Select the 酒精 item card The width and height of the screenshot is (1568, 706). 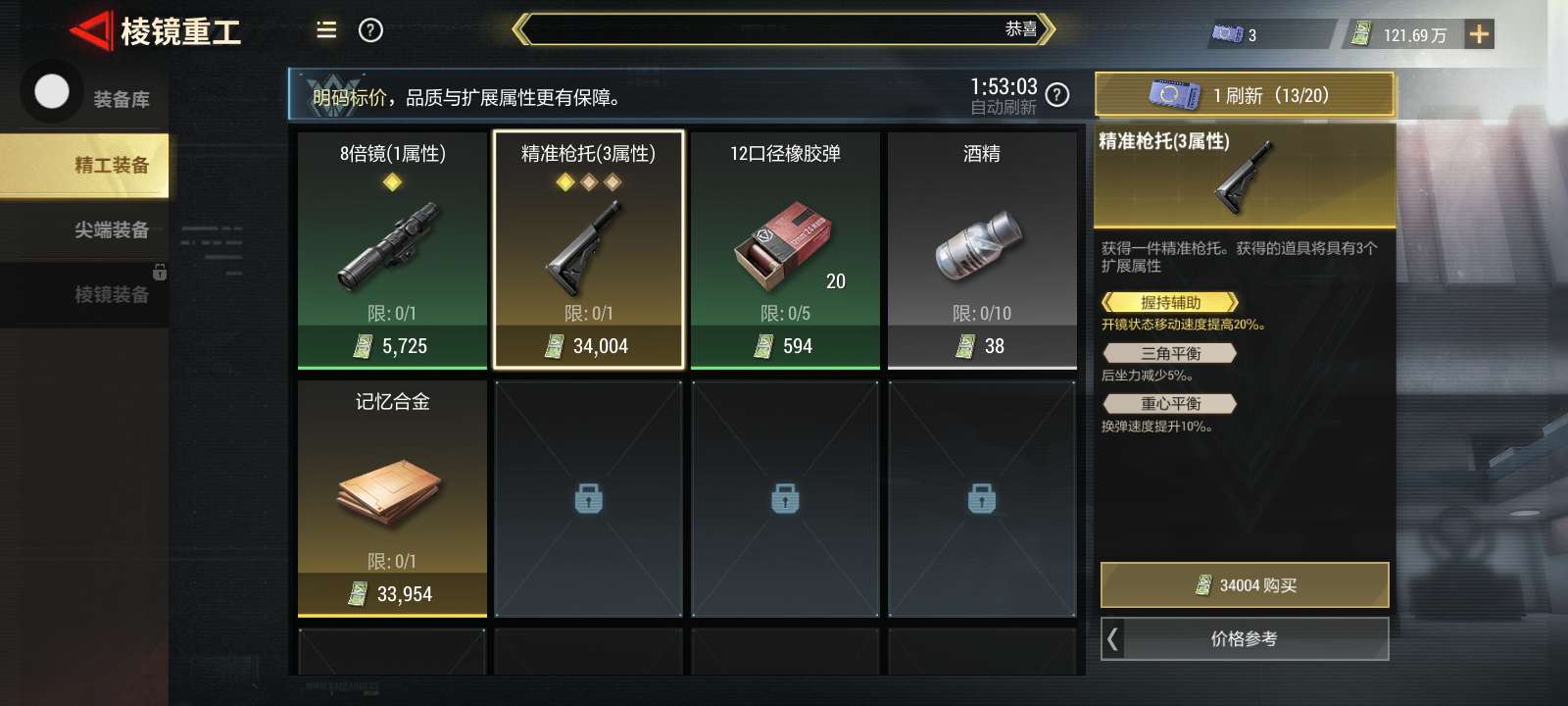click(x=982, y=250)
